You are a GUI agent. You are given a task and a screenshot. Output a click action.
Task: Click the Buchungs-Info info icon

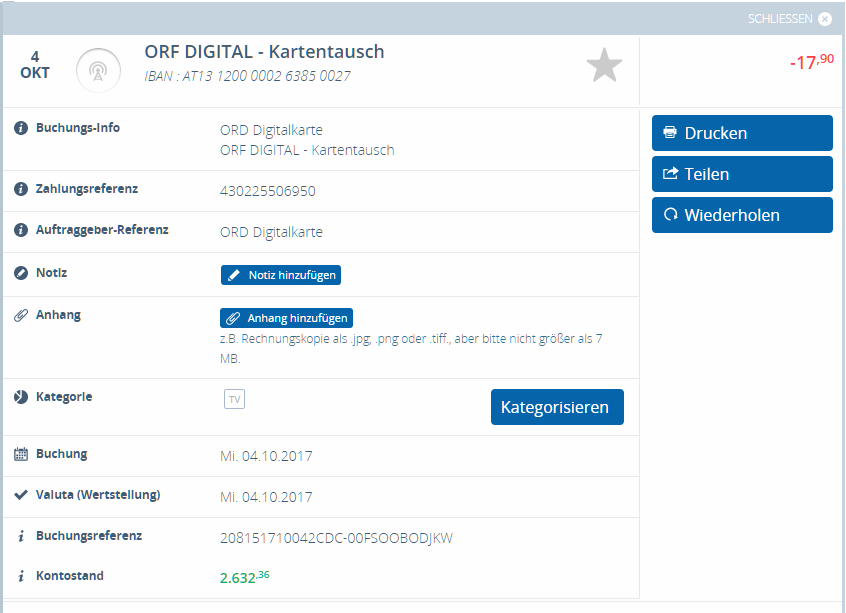click(x=21, y=128)
